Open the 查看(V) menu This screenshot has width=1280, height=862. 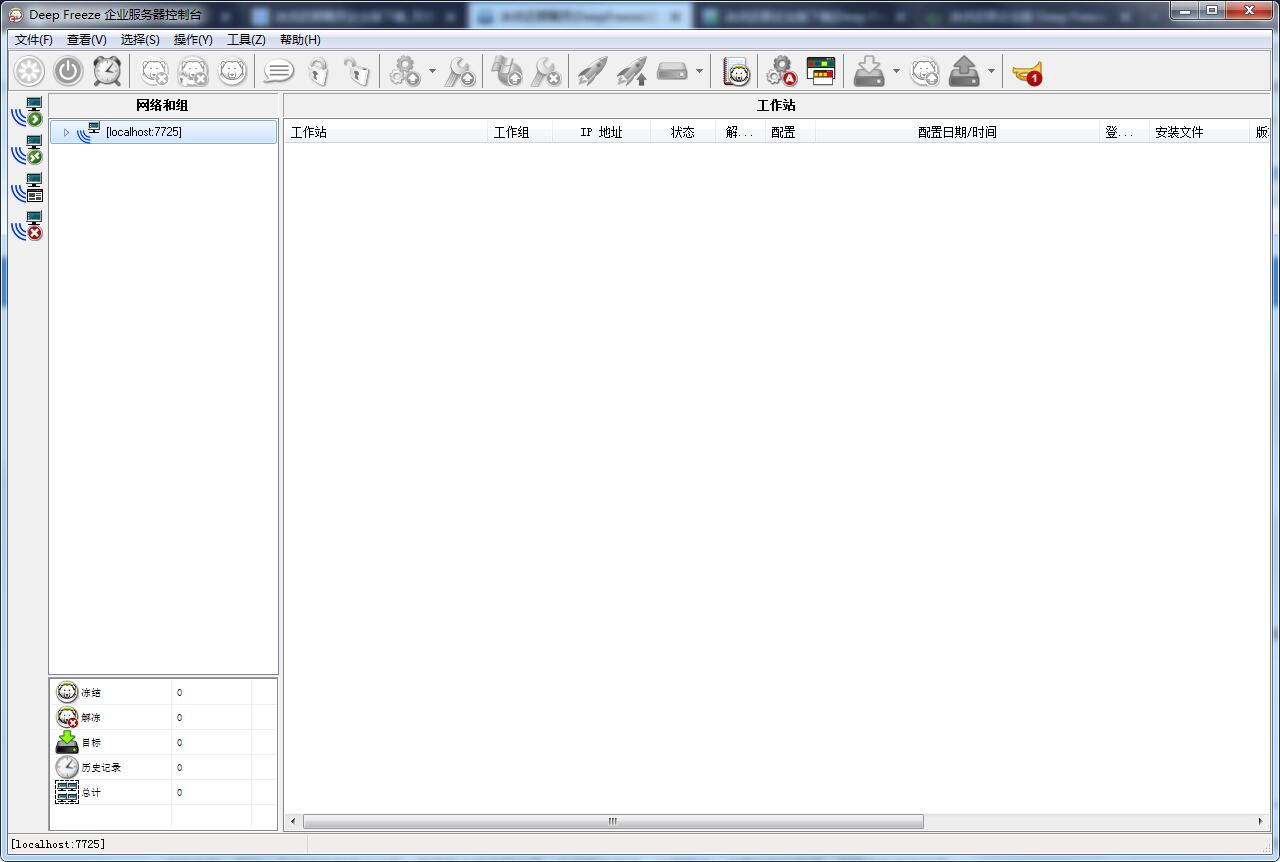click(86, 39)
